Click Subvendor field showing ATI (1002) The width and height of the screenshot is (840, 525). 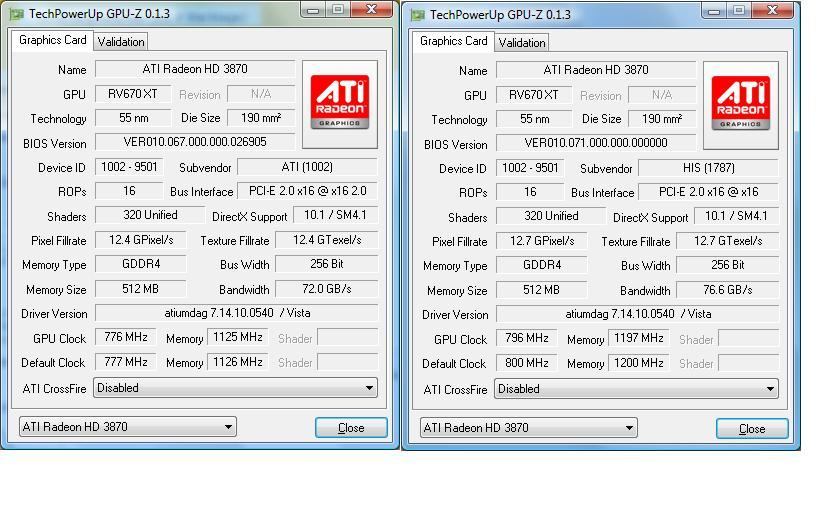click(x=307, y=167)
